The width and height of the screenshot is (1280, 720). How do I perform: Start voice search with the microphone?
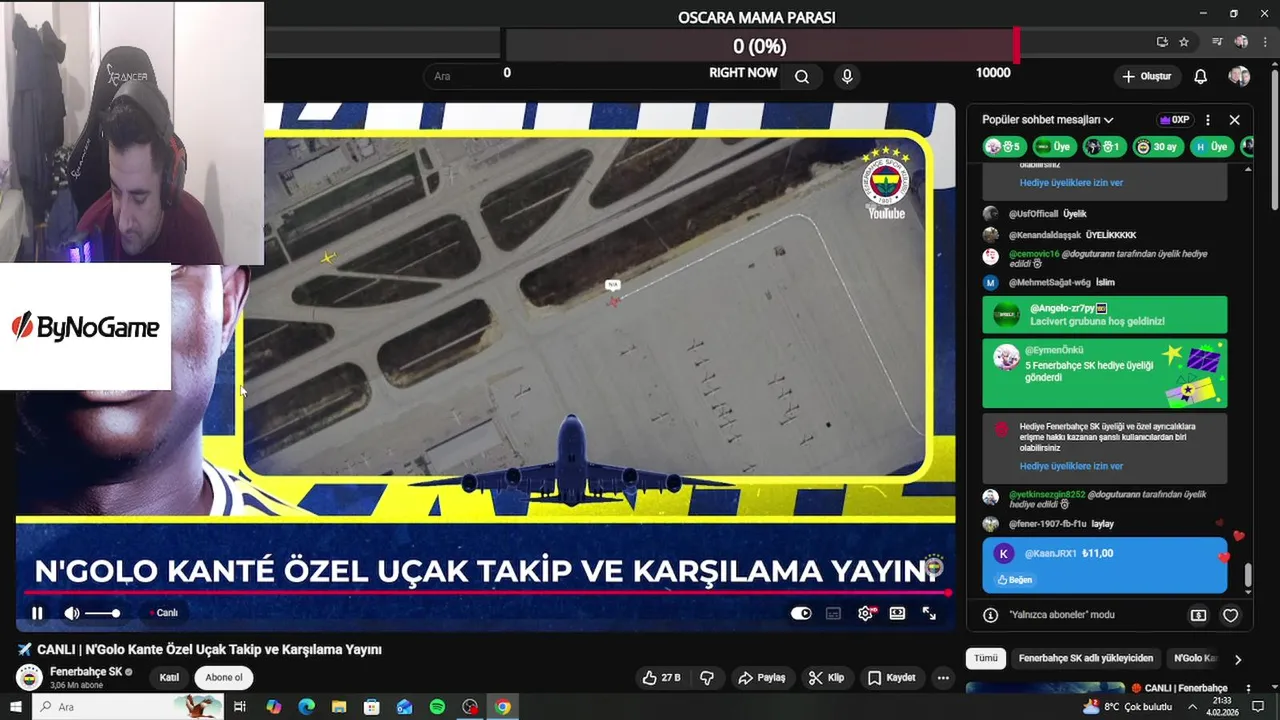(847, 76)
